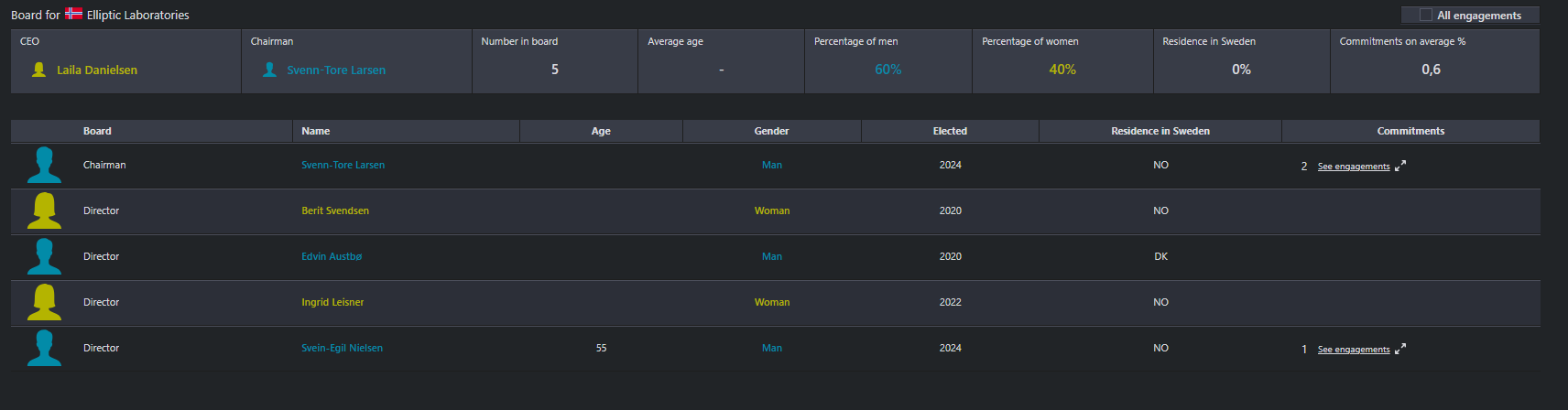The width and height of the screenshot is (1568, 410).
Task: Click avatar icon in Svenn-Tore Larsen's row
Action: (44, 166)
